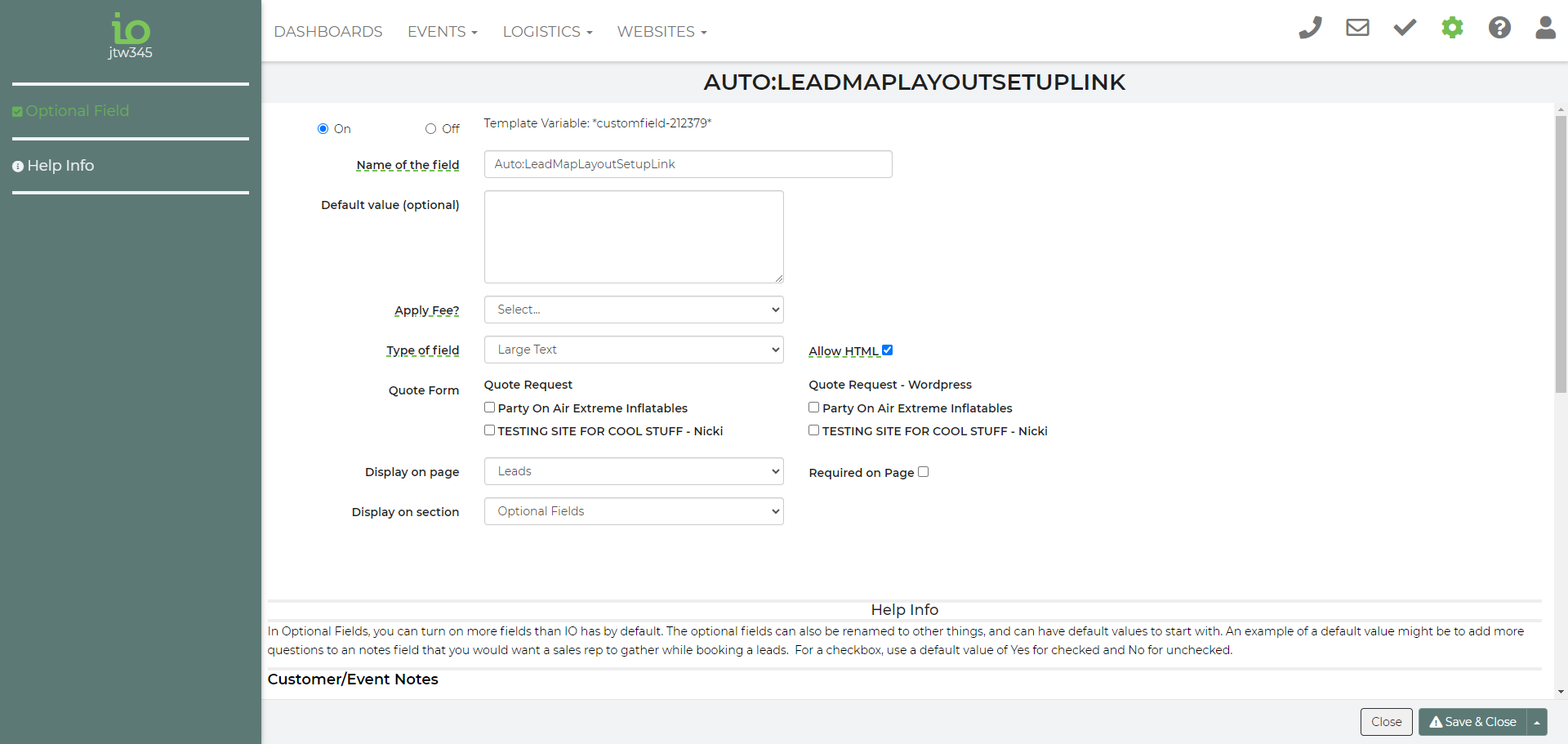Open Help Info in the sidebar
The image size is (1568, 744).
(x=54, y=166)
